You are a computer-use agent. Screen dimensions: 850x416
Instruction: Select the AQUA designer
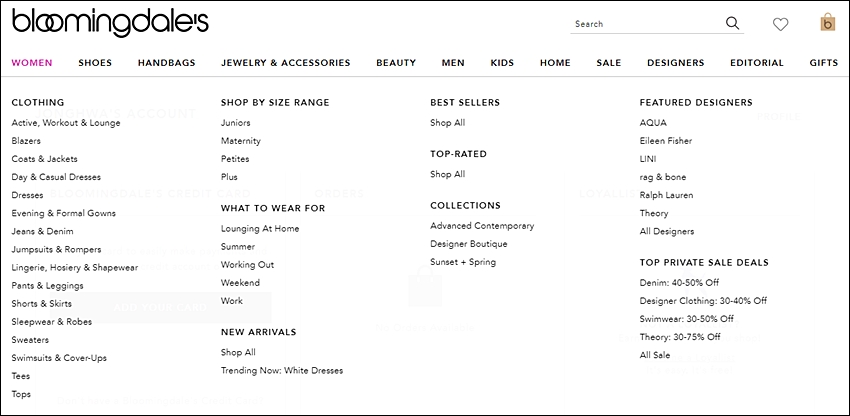(653, 123)
